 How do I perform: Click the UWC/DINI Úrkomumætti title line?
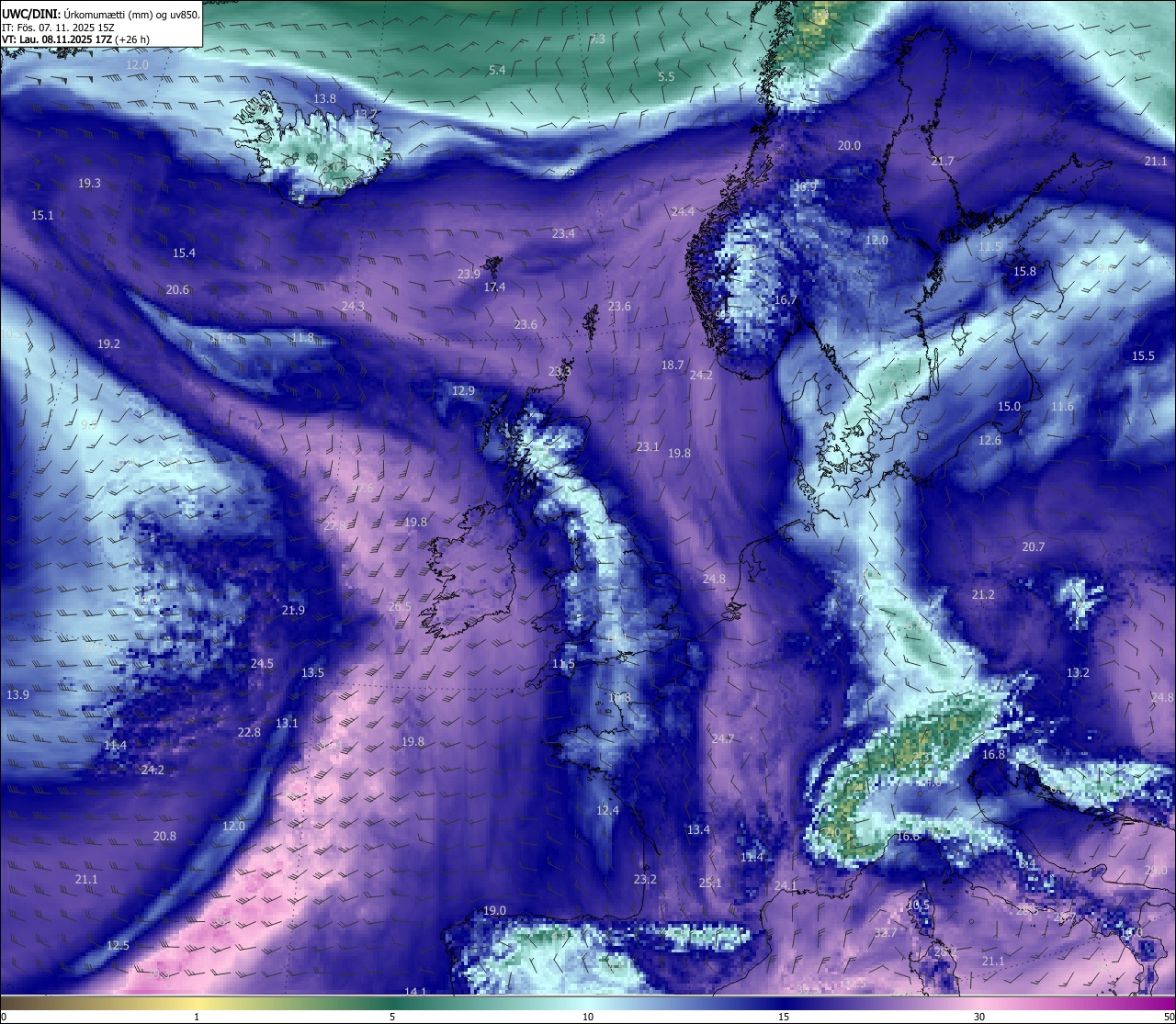pos(100,14)
